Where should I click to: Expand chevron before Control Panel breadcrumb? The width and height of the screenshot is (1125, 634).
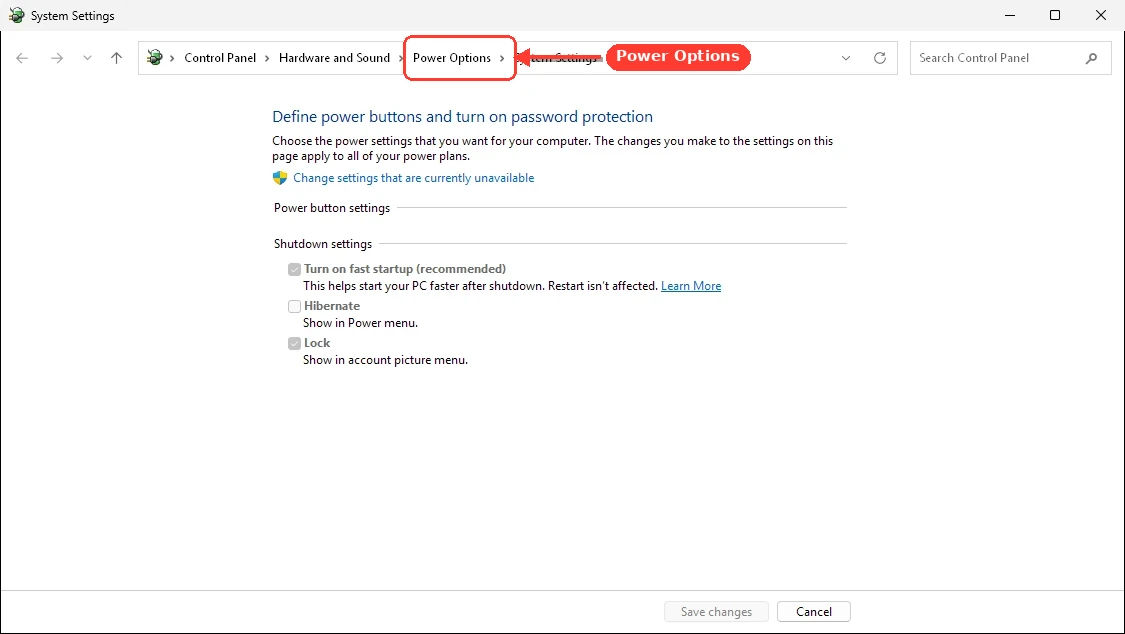pos(172,58)
